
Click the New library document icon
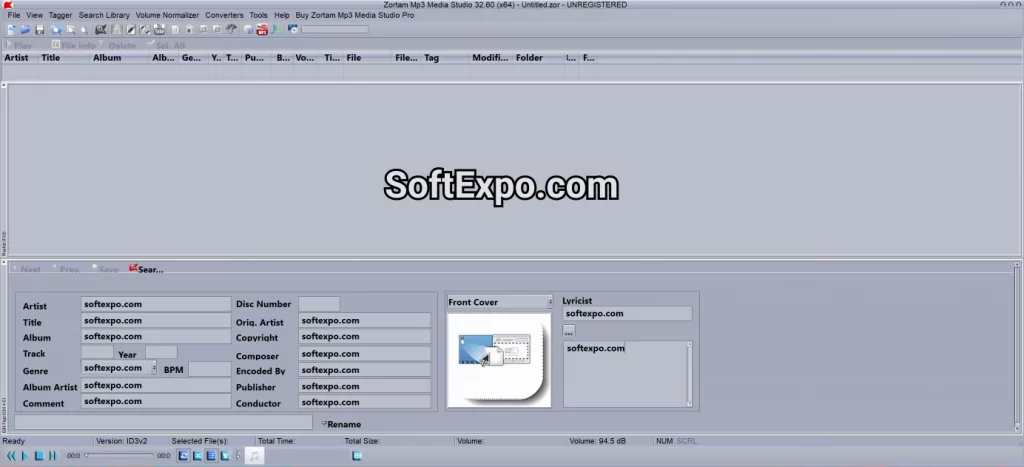12,29
